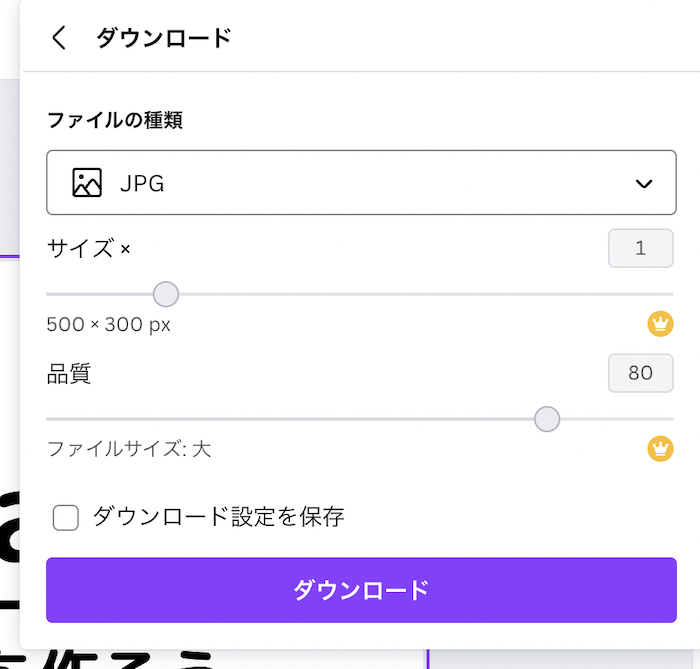Click the purple ダウンロード button

click(361, 590)
